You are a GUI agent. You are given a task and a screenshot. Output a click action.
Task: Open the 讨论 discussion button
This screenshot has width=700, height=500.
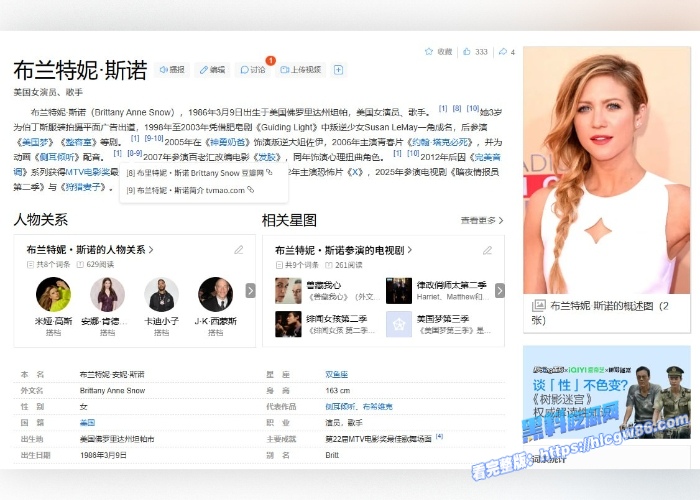[x=253, y=70]
